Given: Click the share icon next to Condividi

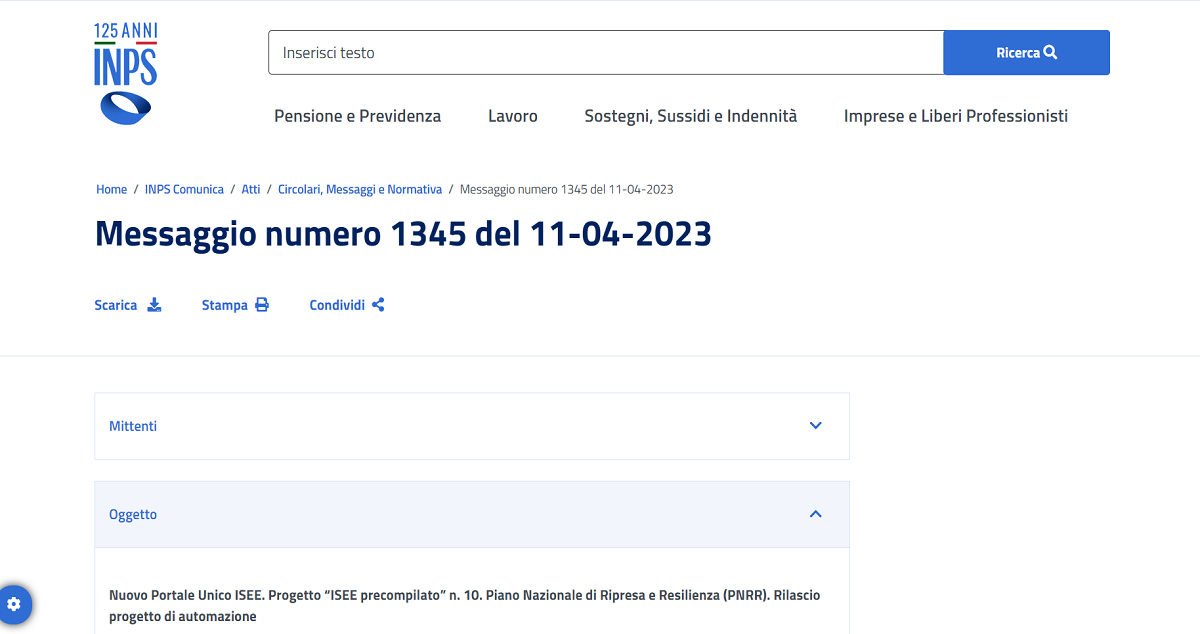Looking at the screenshot, I should pos(378,304).
